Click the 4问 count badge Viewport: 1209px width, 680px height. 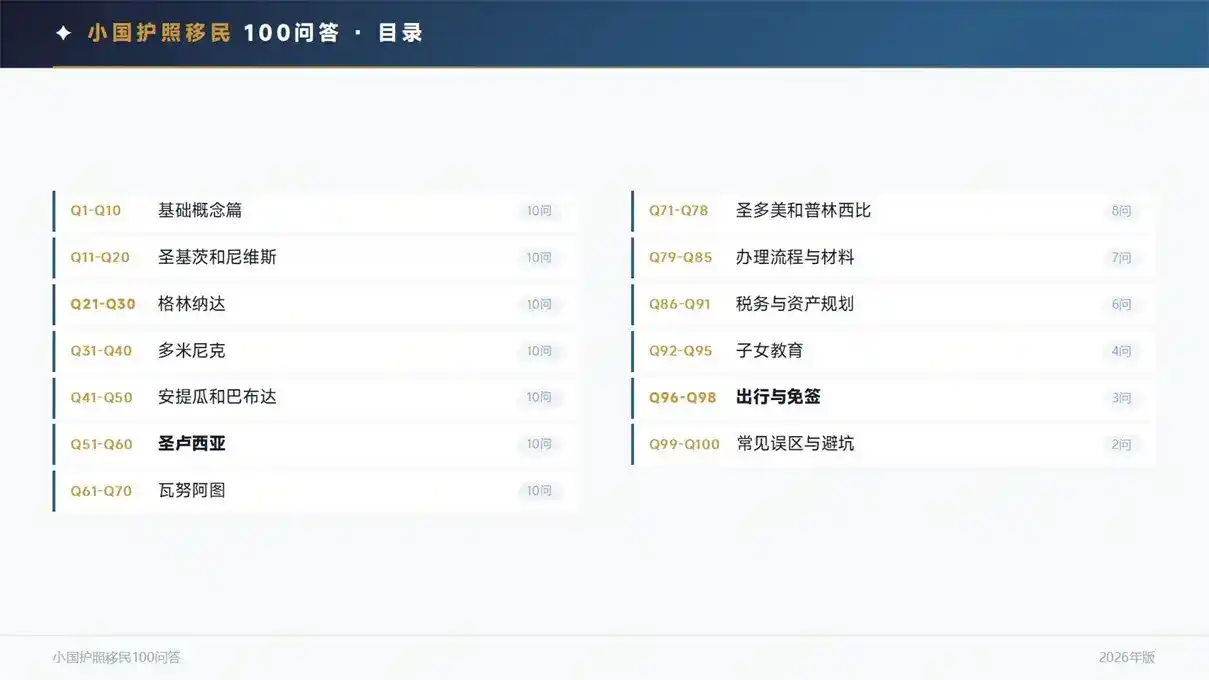[x=1121, y=351]
